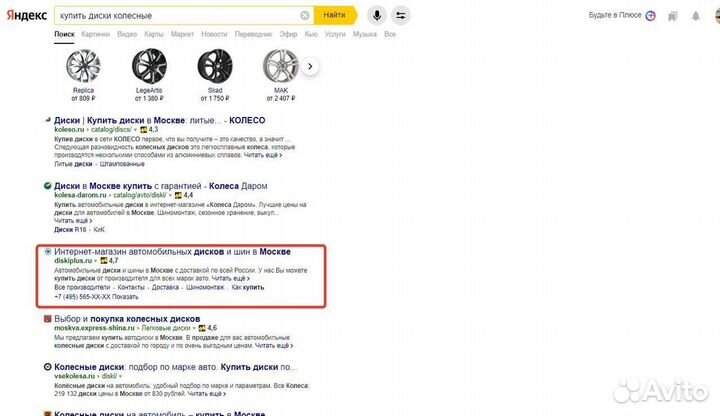Open the Все производители sitelink
This screenshot has height=416, width=720.
pos(82,287)
